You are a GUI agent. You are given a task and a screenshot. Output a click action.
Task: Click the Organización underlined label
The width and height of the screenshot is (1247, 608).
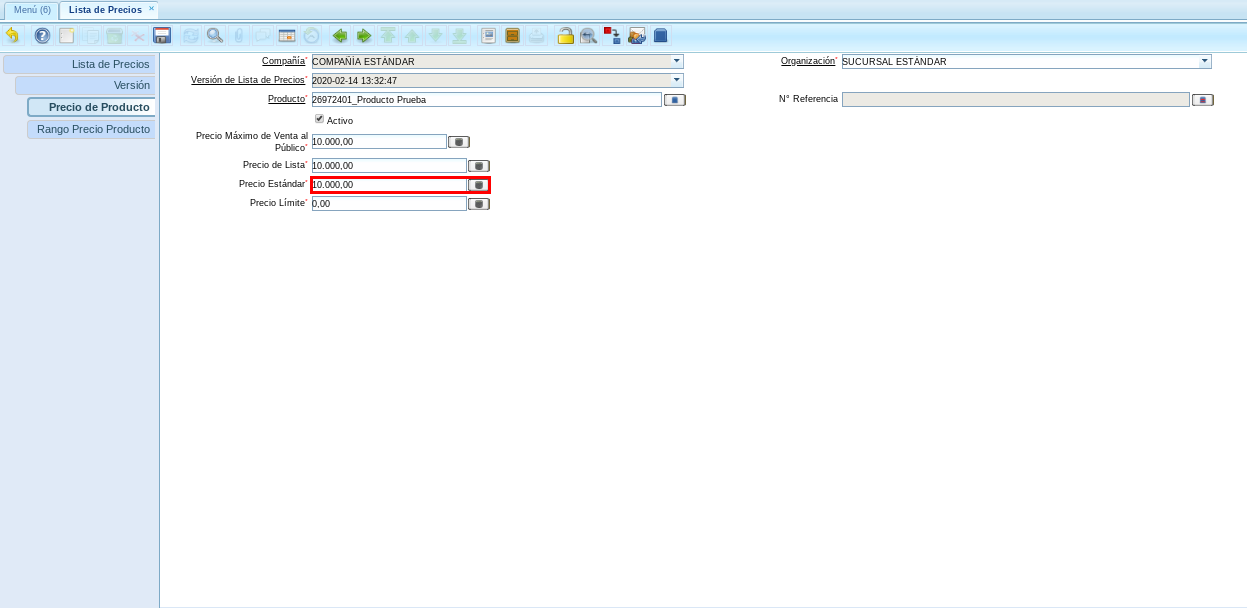(x=808, y=61)
